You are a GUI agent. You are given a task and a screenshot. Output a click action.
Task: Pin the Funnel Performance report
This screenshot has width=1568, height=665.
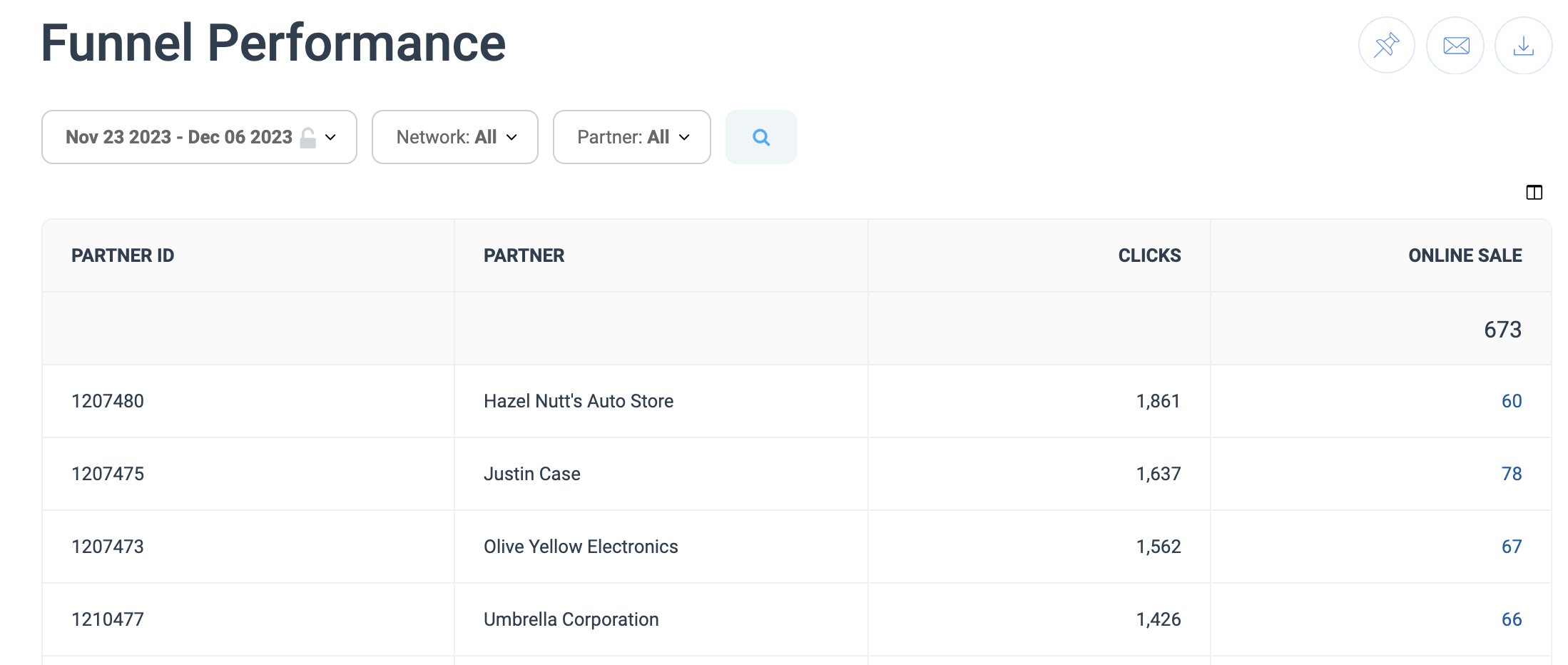pos(1386,46)
